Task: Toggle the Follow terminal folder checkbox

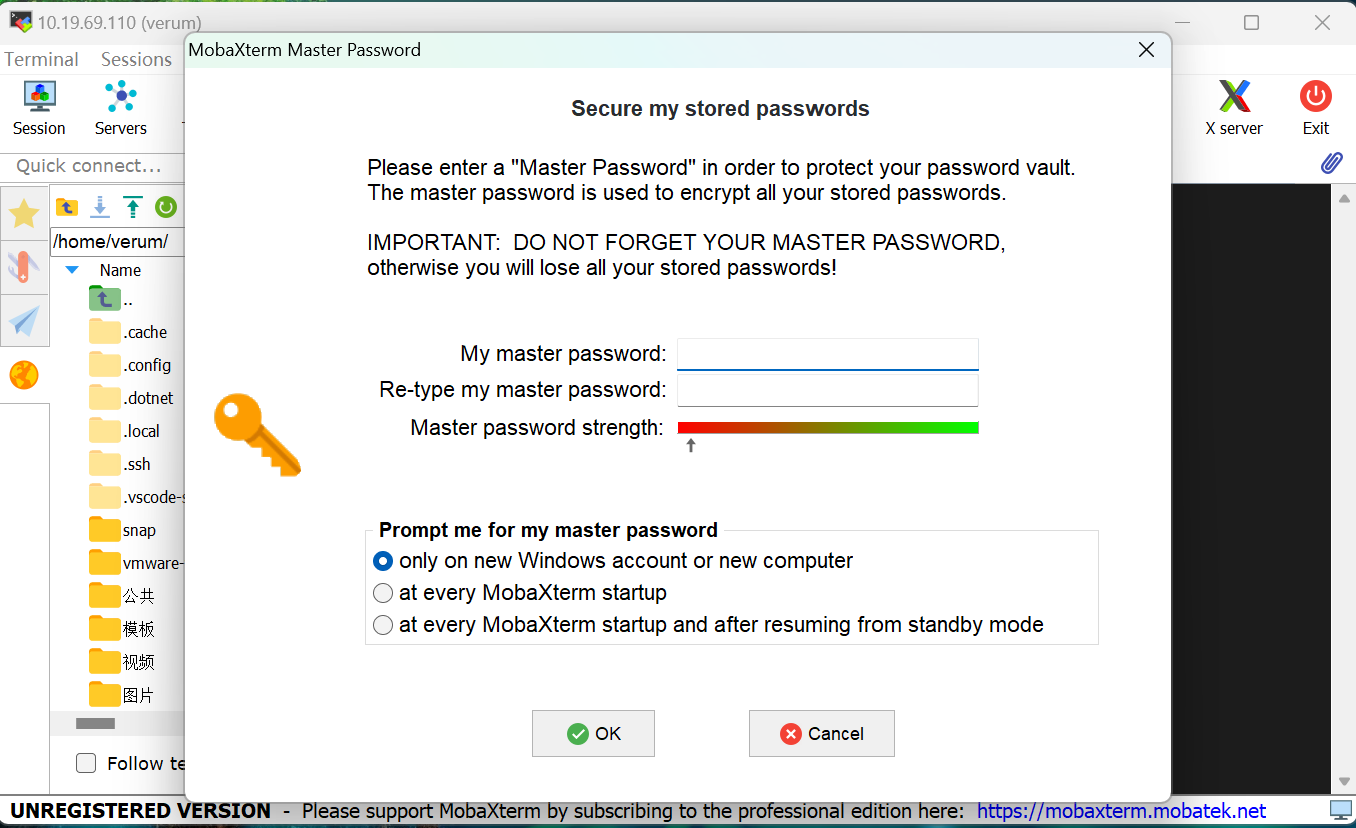Action: 87,763
